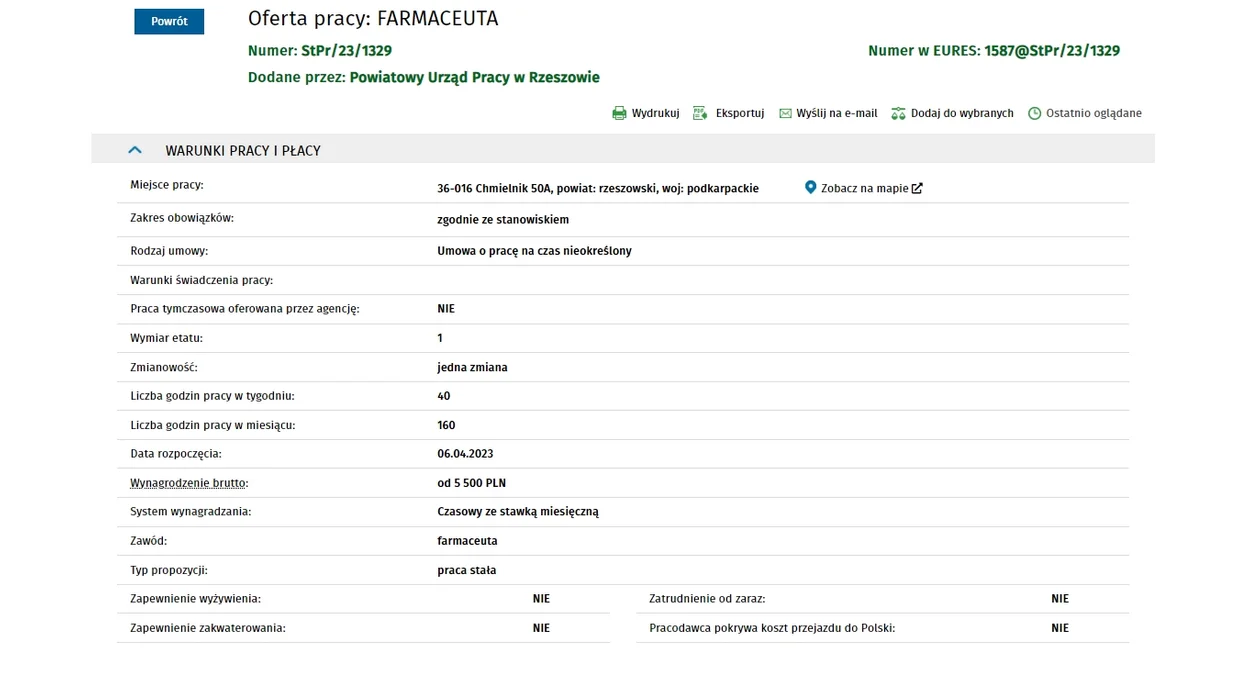Click external link icon after Zobacz na mapie
The height and width of the screenshot is (673, 1260).
click(x=917, y=188)
